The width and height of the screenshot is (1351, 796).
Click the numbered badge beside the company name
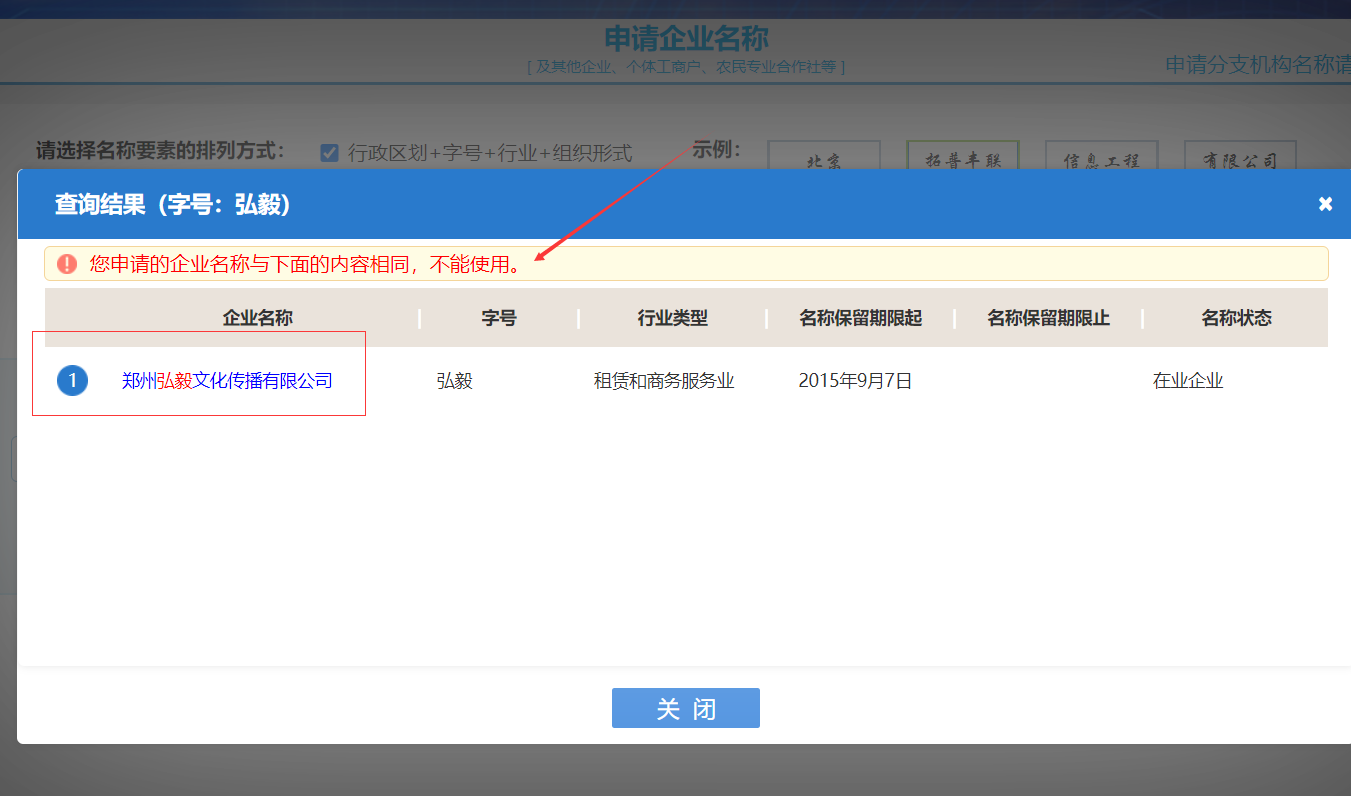pyautogui.click(x=71, y=380)
